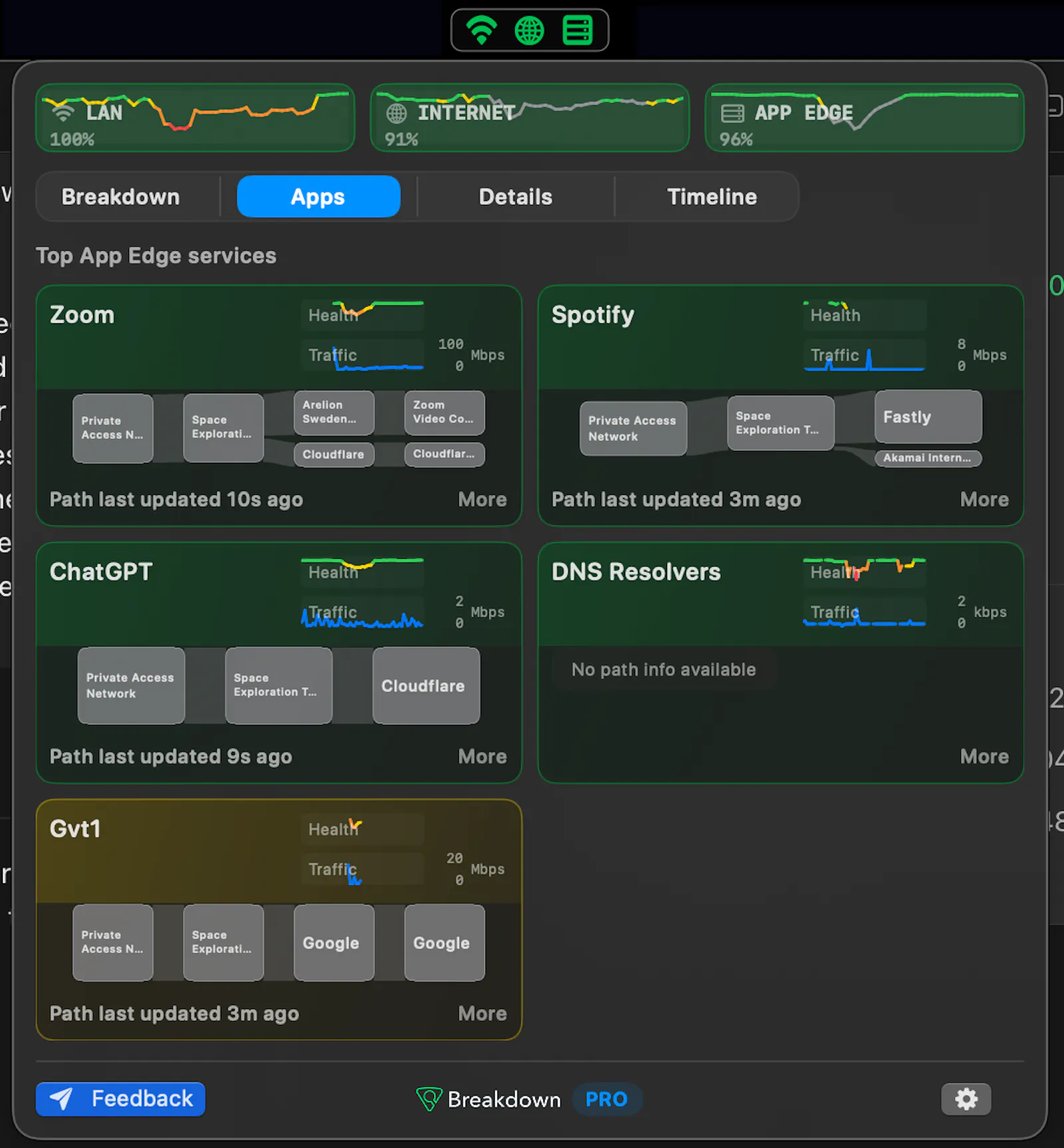Click Private Access Network node in ChatGPT path
Image resolution: width=1064 pixels, height=1148 pixels.
[131, 686]
